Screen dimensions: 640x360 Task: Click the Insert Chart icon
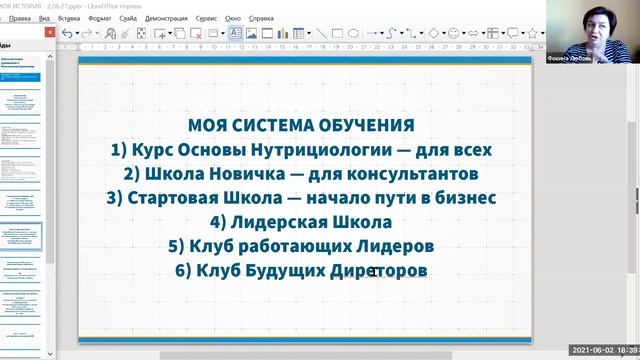point(282,33)
